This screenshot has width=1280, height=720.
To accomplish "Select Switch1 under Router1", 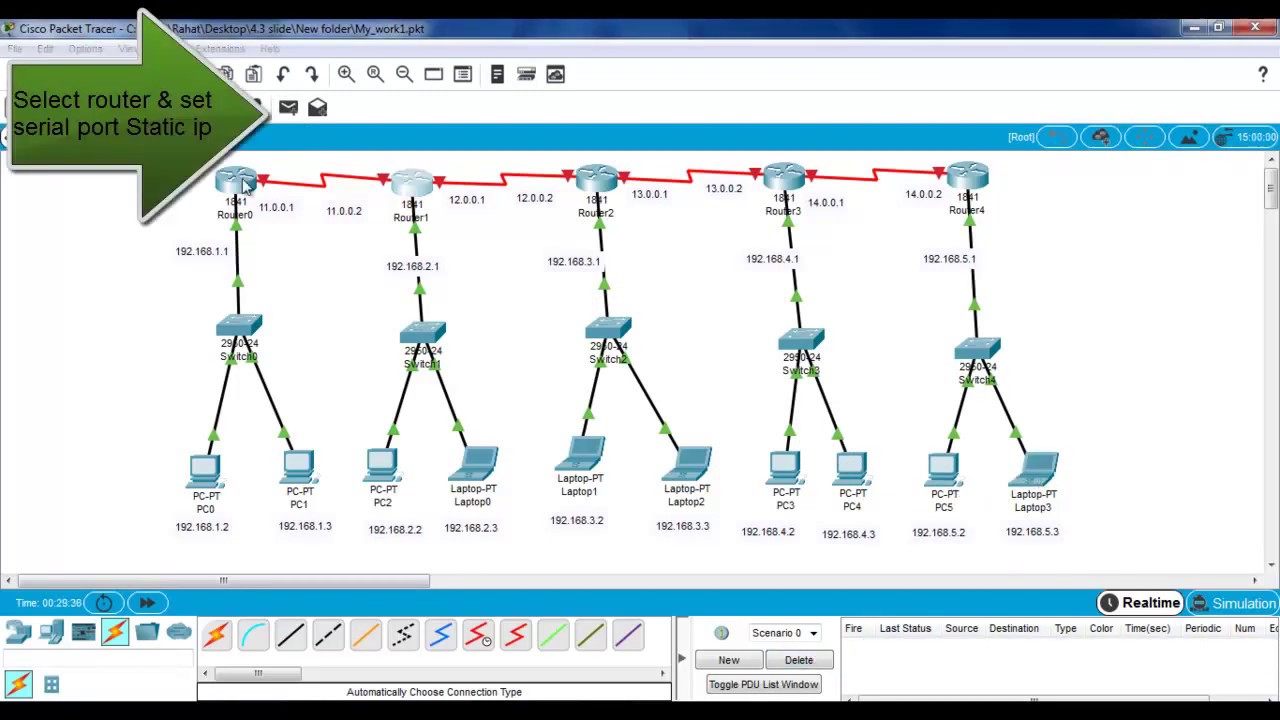I will 423,334.
